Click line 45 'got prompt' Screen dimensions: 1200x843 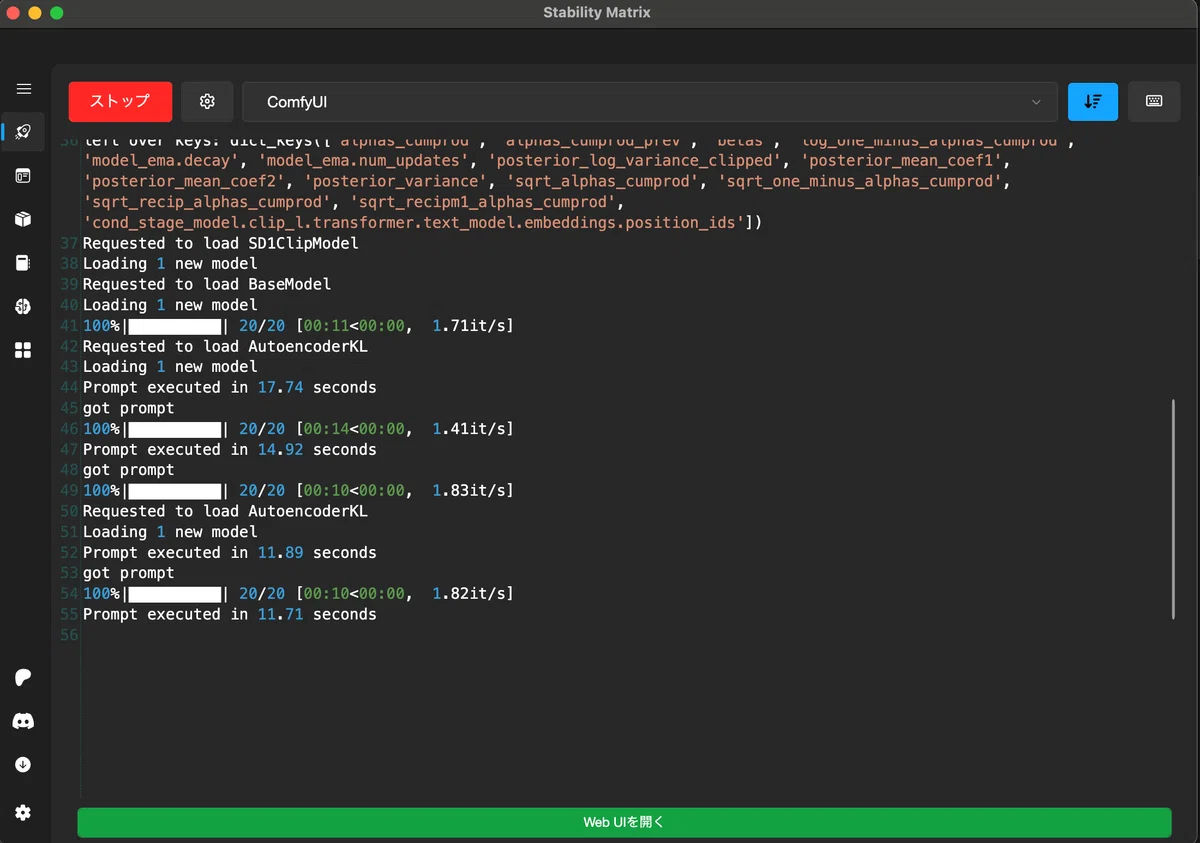[128, 408]
